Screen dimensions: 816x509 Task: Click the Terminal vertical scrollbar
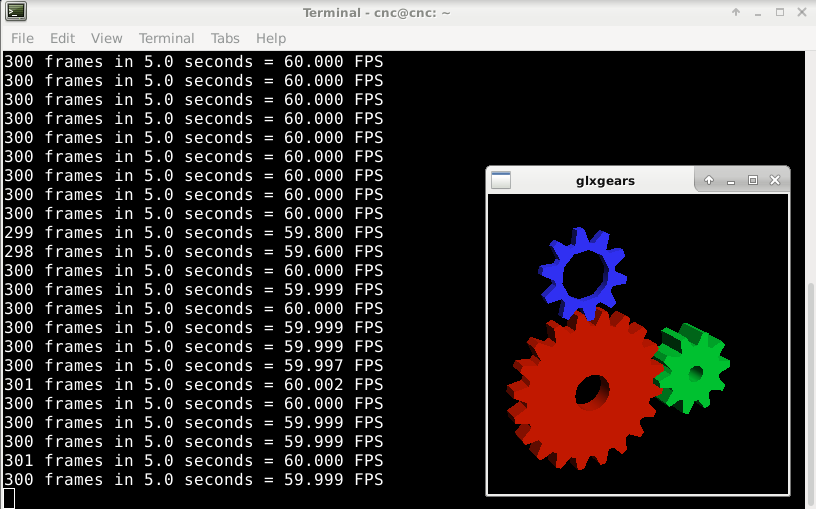pyautogui.click(x=811, y=396)
